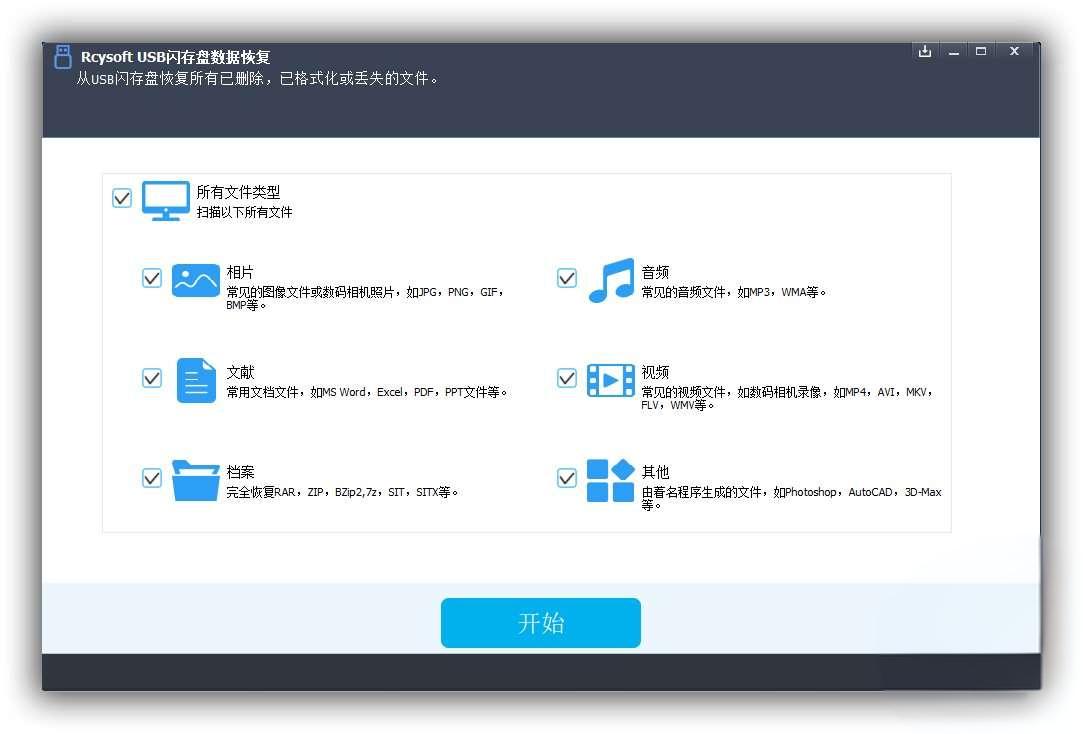Click the four-shapes icon for 其他
The width and height of the screenshot is (1083, 734).
[x=611, y=480]
